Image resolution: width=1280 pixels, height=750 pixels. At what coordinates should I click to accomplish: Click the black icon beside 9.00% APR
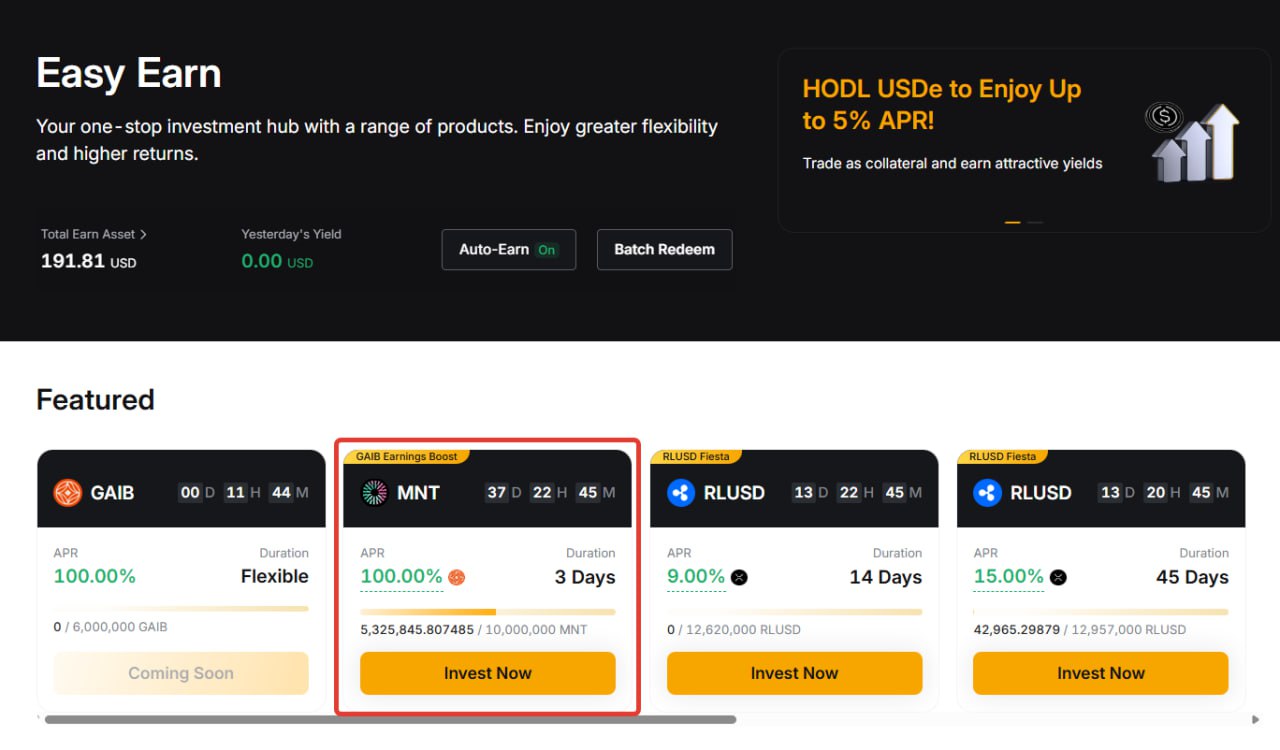739,577
